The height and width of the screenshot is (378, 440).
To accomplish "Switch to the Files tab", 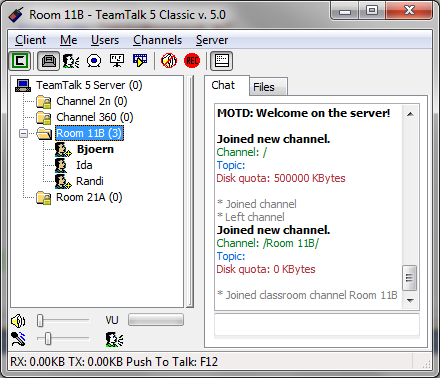I will [x=264, y=87].
